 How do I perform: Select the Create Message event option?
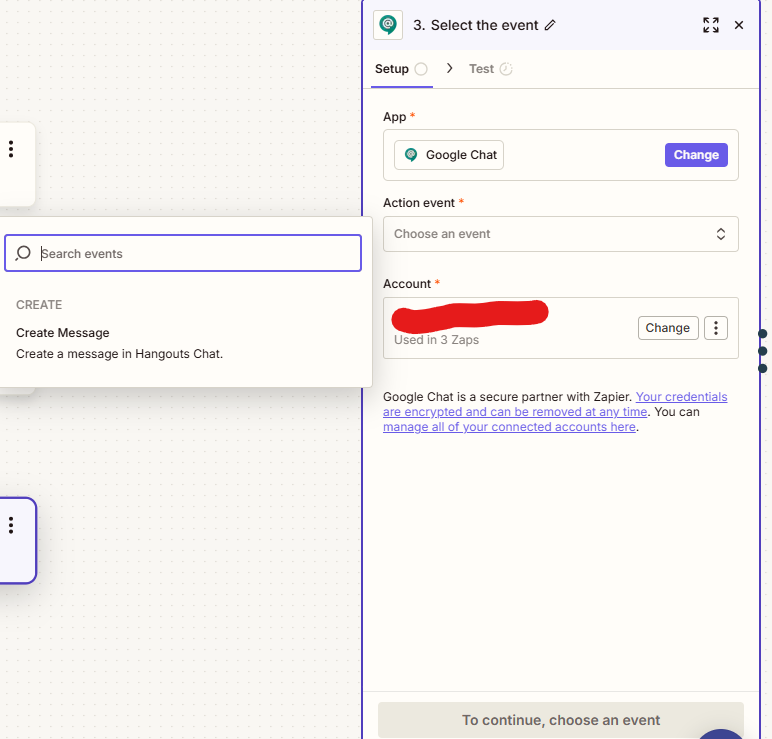(63, 333)
